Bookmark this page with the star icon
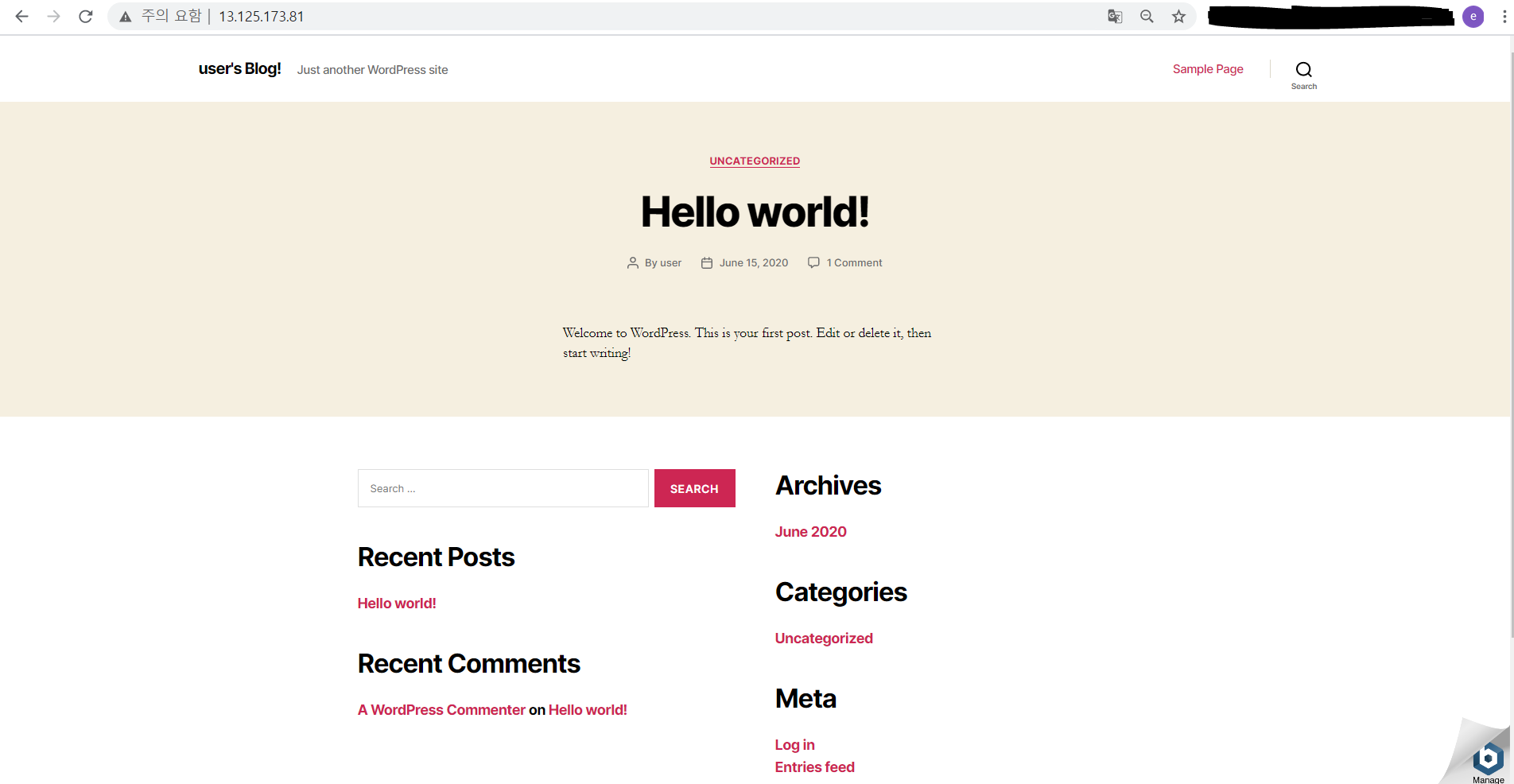Image resolution: width=1514 pixels, height=784 pixels. [x=1178, y=16]
